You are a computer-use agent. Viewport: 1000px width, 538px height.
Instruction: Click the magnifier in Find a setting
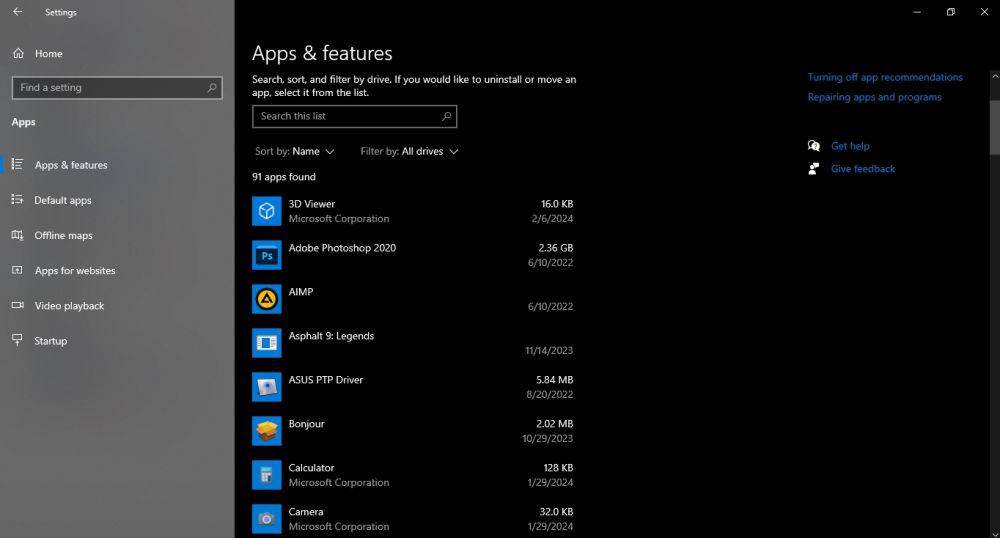(x=212, y=87)
